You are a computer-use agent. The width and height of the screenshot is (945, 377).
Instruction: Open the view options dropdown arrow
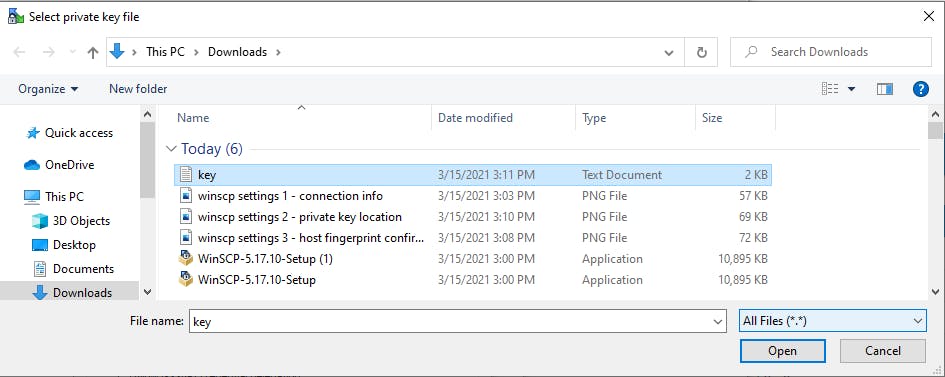coord(852,89)
